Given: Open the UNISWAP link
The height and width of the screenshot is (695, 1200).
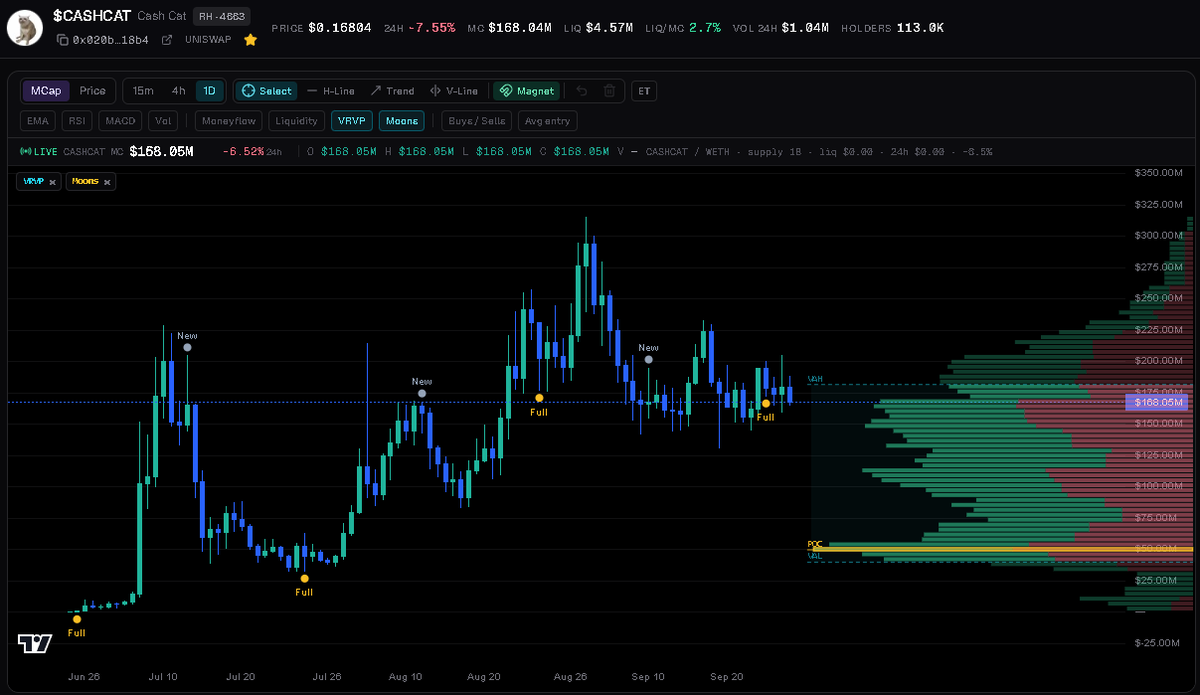Looking at the screenshot, I should click(208, 40).
